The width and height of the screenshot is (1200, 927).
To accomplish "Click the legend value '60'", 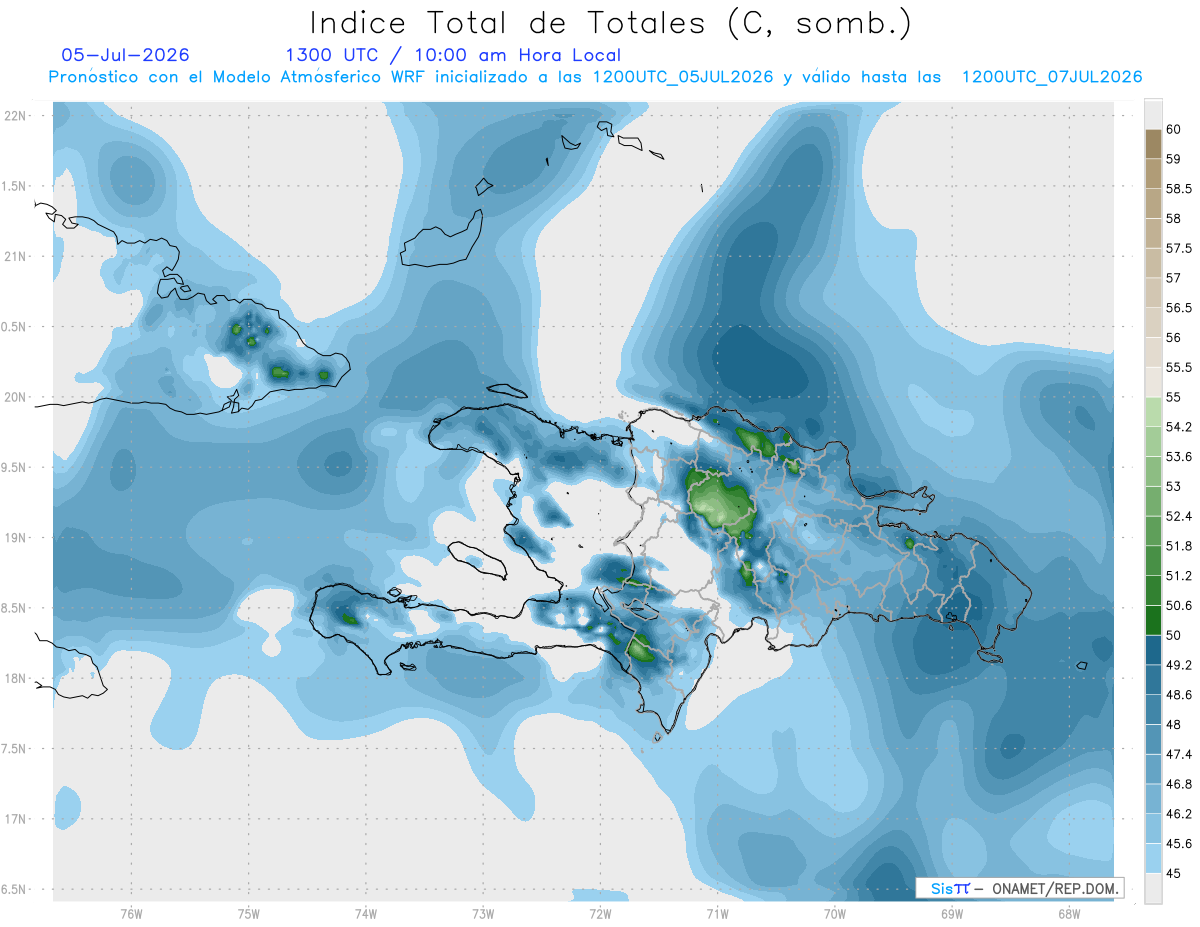I will tap(1174, 130).
